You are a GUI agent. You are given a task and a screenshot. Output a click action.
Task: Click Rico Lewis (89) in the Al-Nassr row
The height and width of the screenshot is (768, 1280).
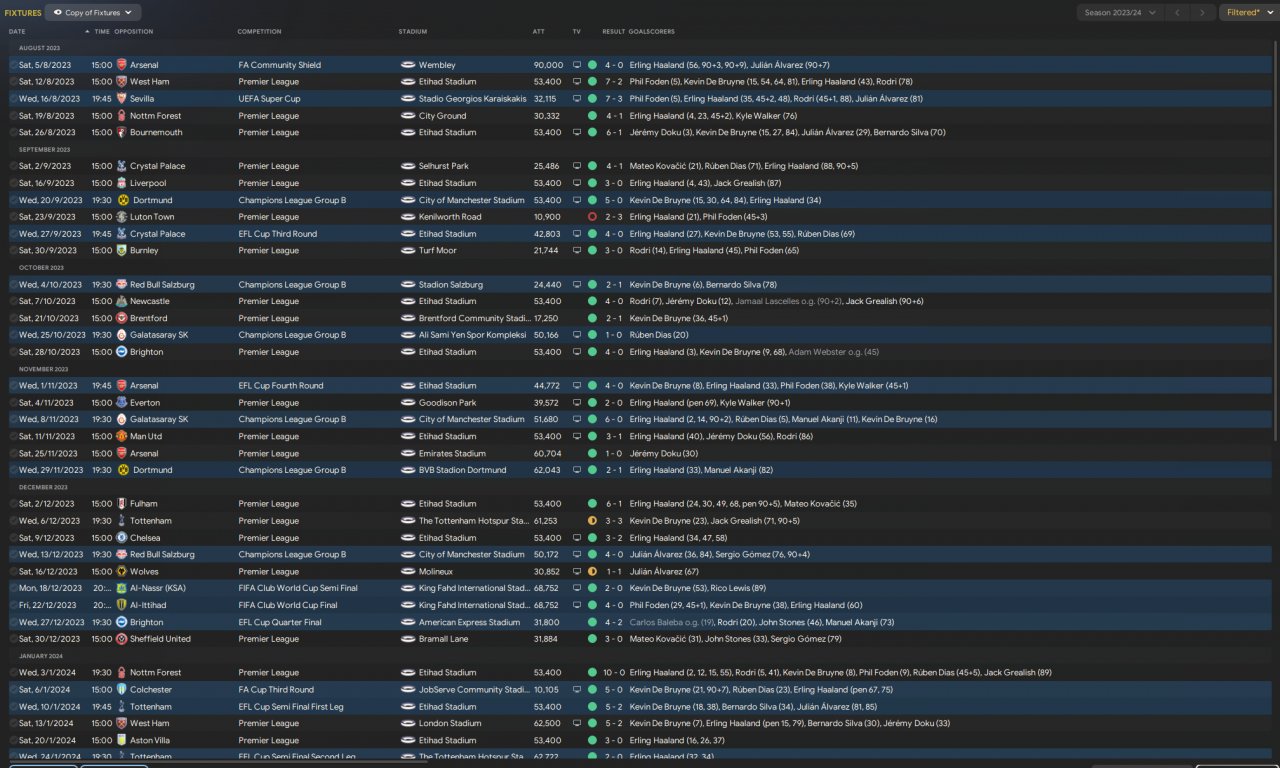pos(738,588)
